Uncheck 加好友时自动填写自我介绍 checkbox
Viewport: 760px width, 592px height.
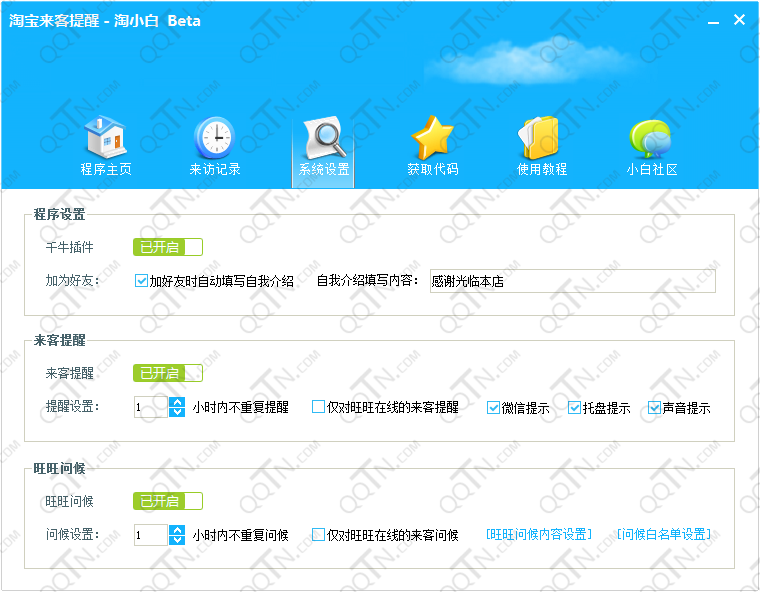click(x=141, y=281)
